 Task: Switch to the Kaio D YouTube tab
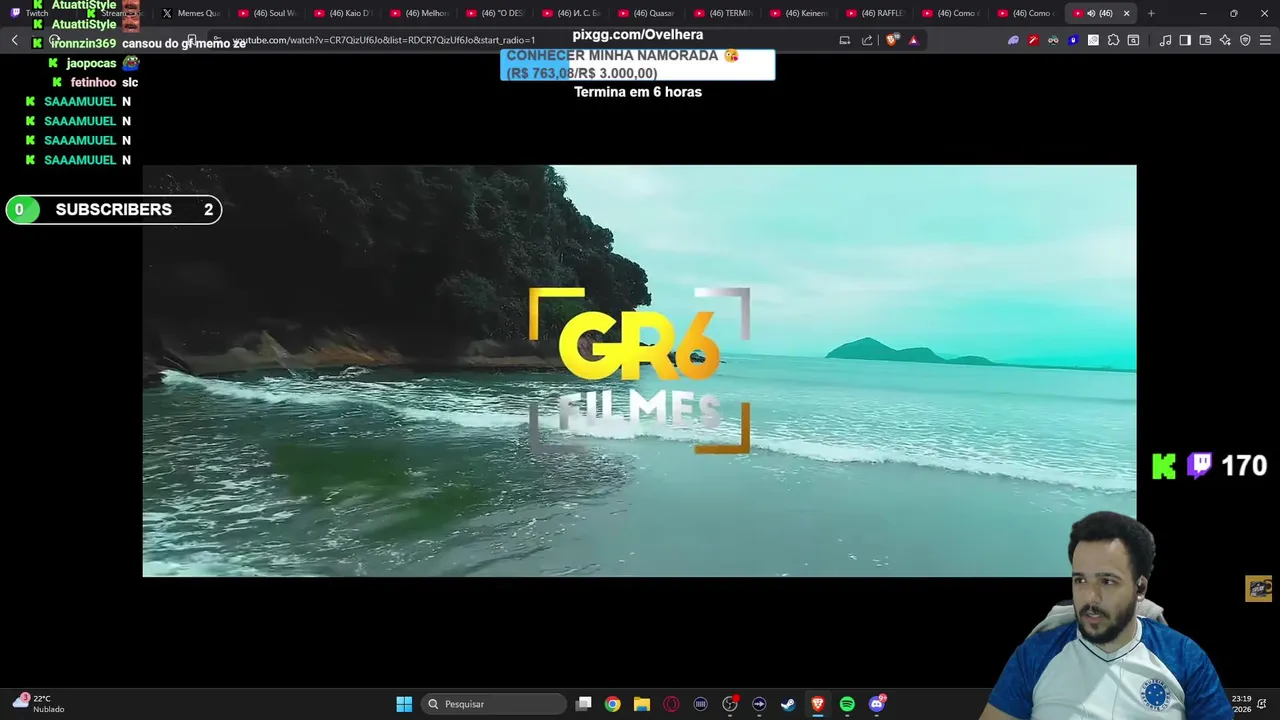tap(343, 13)
